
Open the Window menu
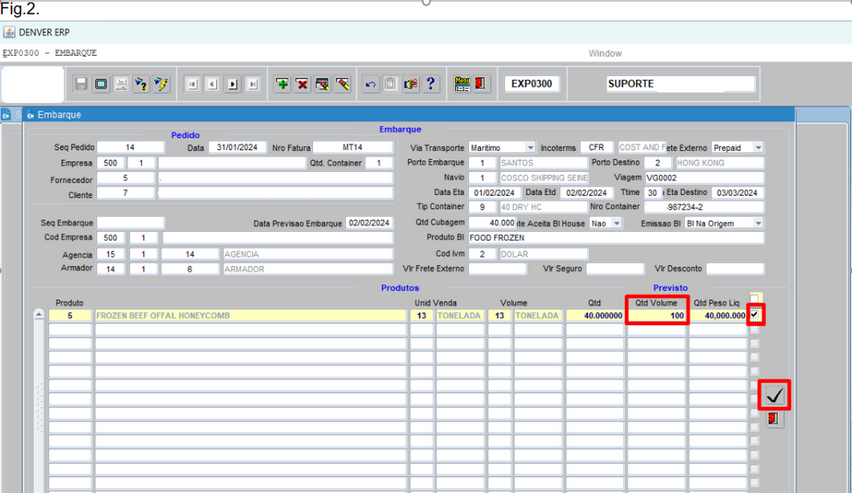pos(604,53)
